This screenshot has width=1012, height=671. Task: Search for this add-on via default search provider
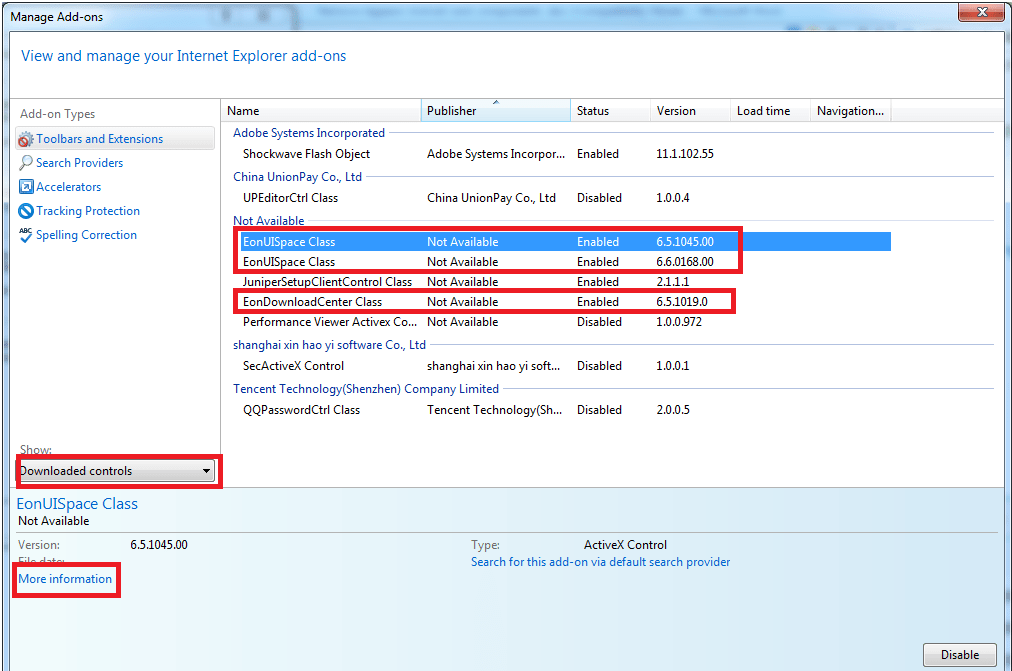pos(600,562)
